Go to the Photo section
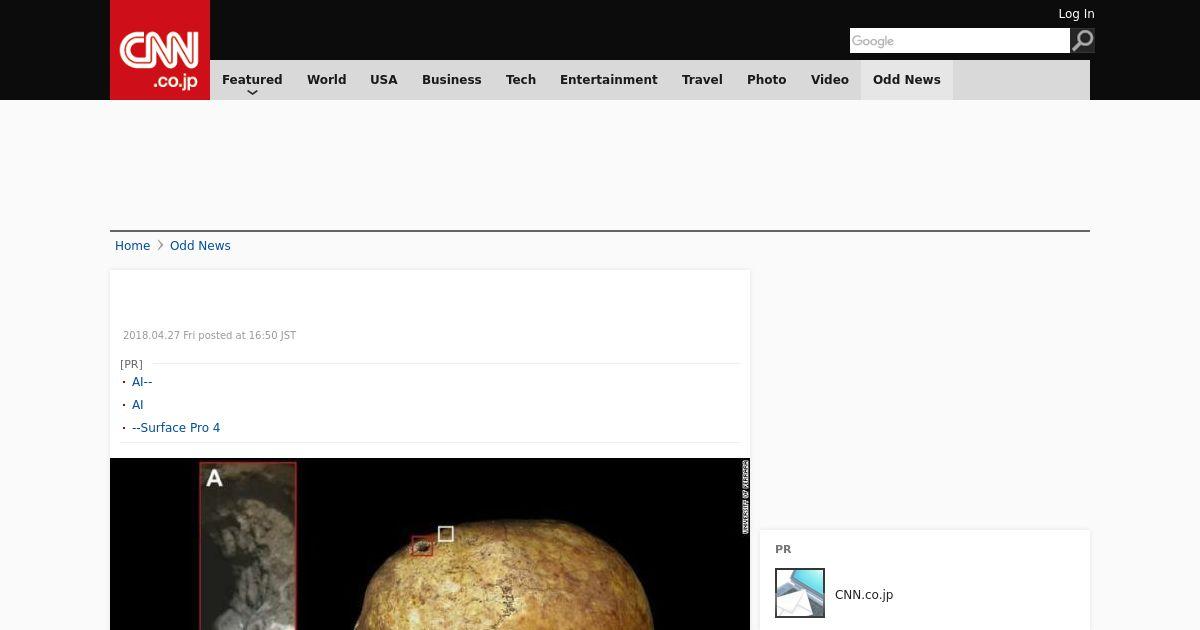The width and height of the screenshot is (1200, 630). point(767,80)
